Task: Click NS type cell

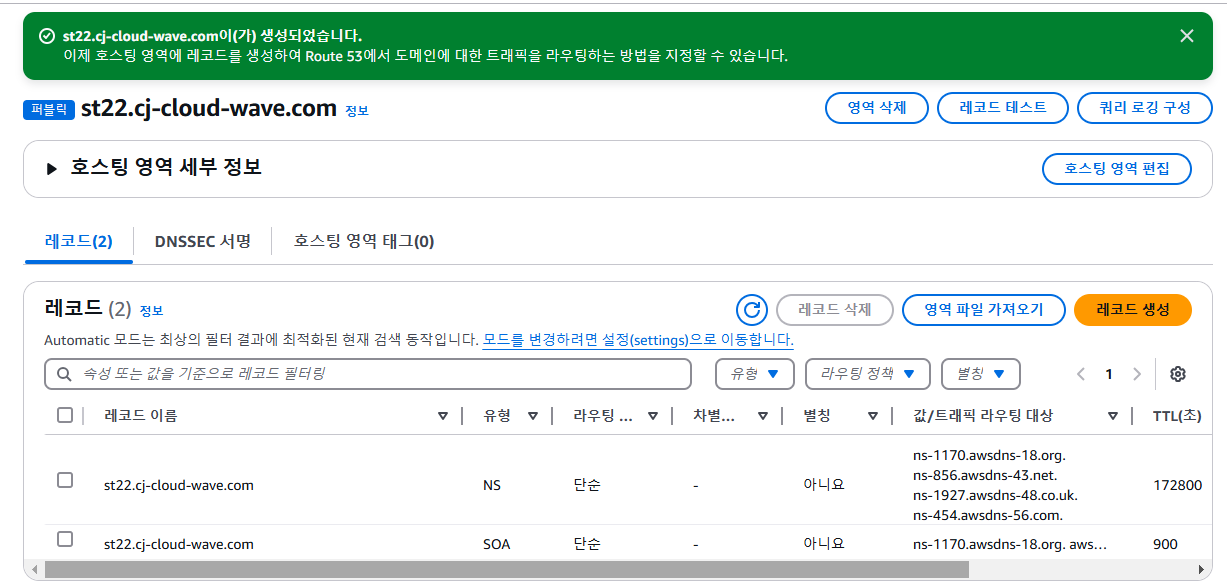Action: 492,485
